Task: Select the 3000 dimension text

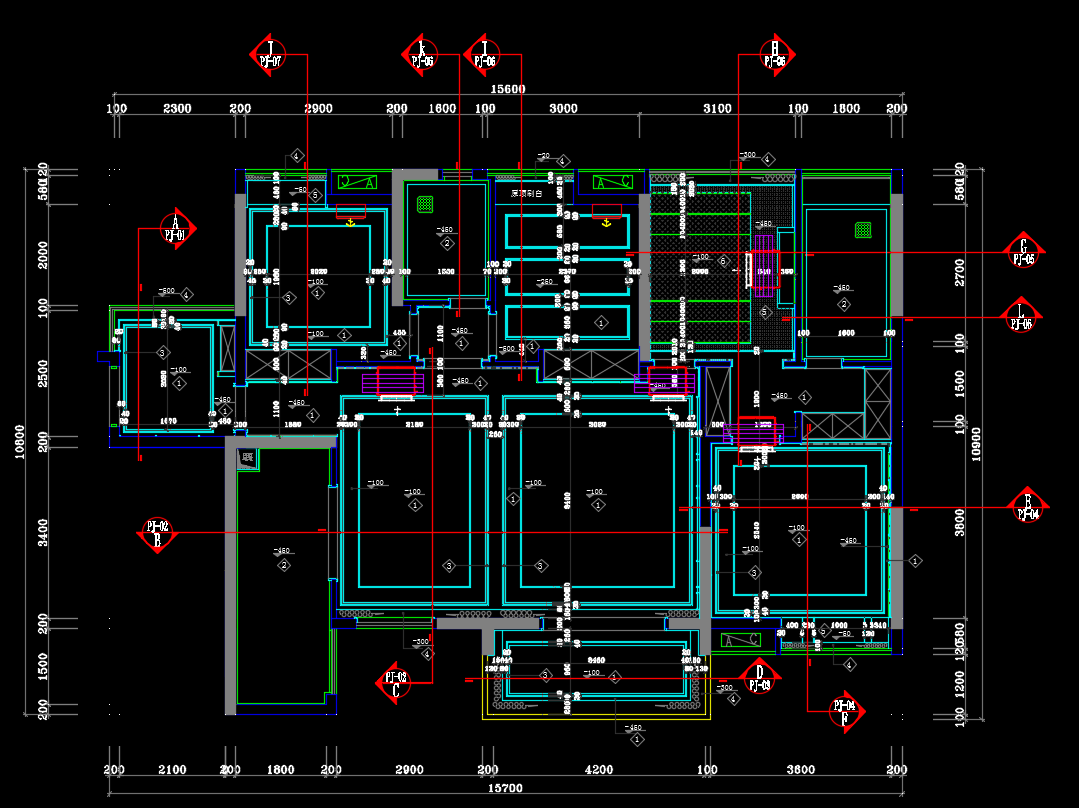Action: coord(563,108)
